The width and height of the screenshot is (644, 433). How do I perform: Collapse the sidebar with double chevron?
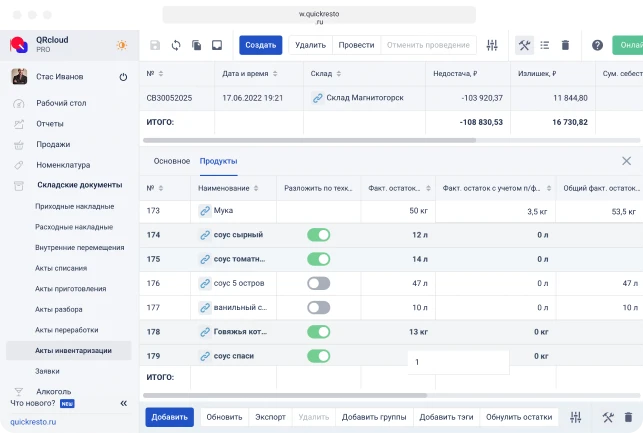(x=124, y=403)
